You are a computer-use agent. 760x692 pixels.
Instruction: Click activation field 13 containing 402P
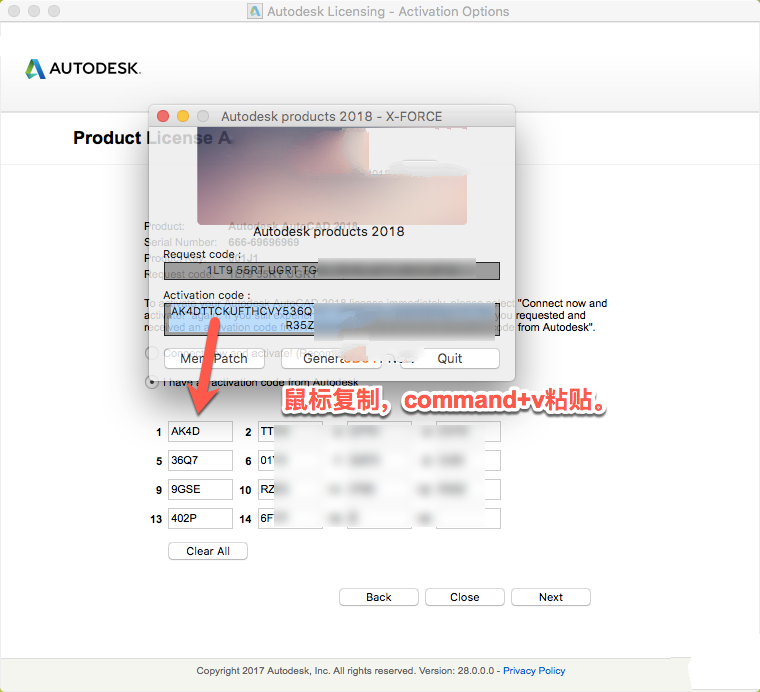200,519
